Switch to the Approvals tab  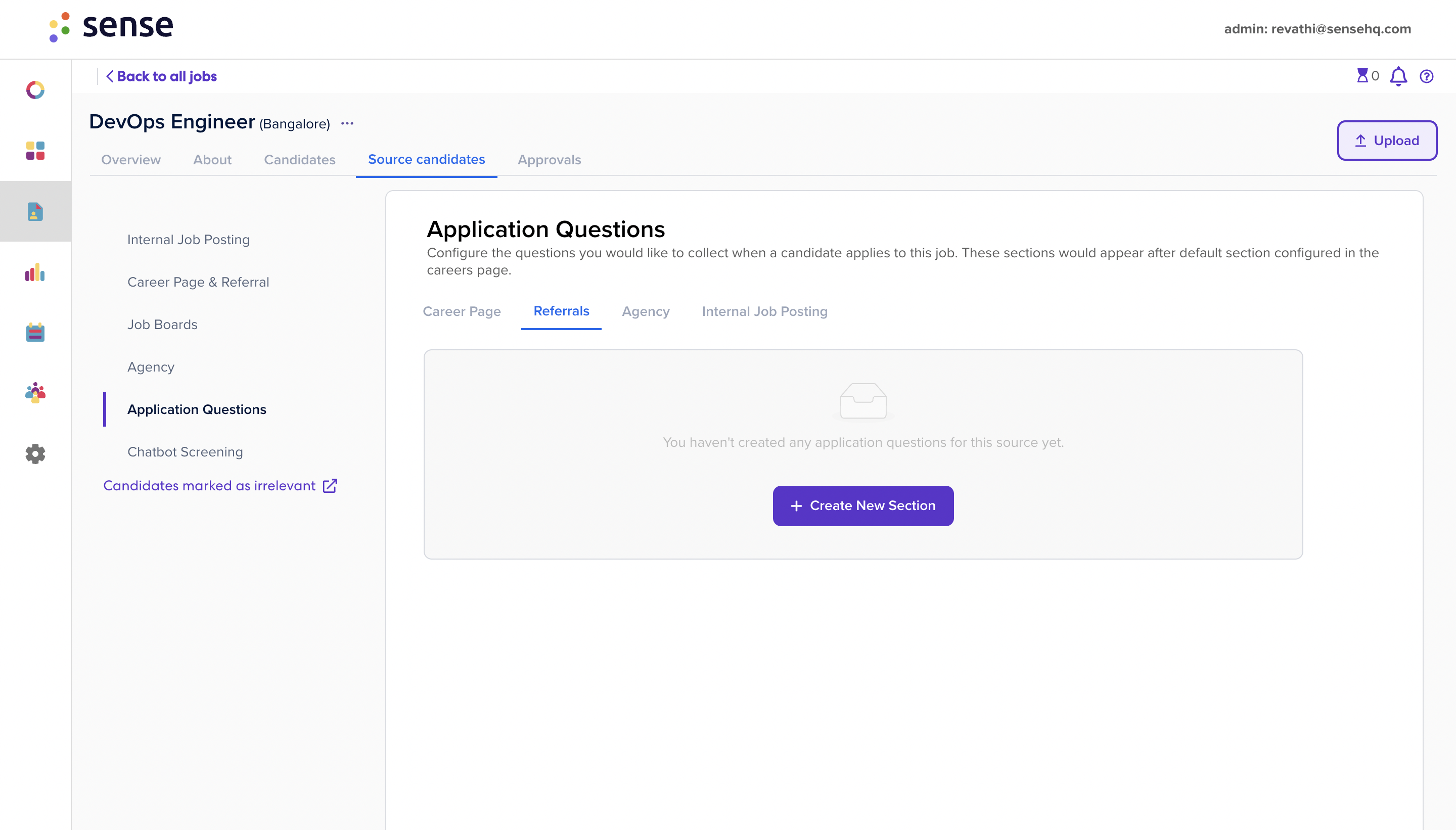550,160
